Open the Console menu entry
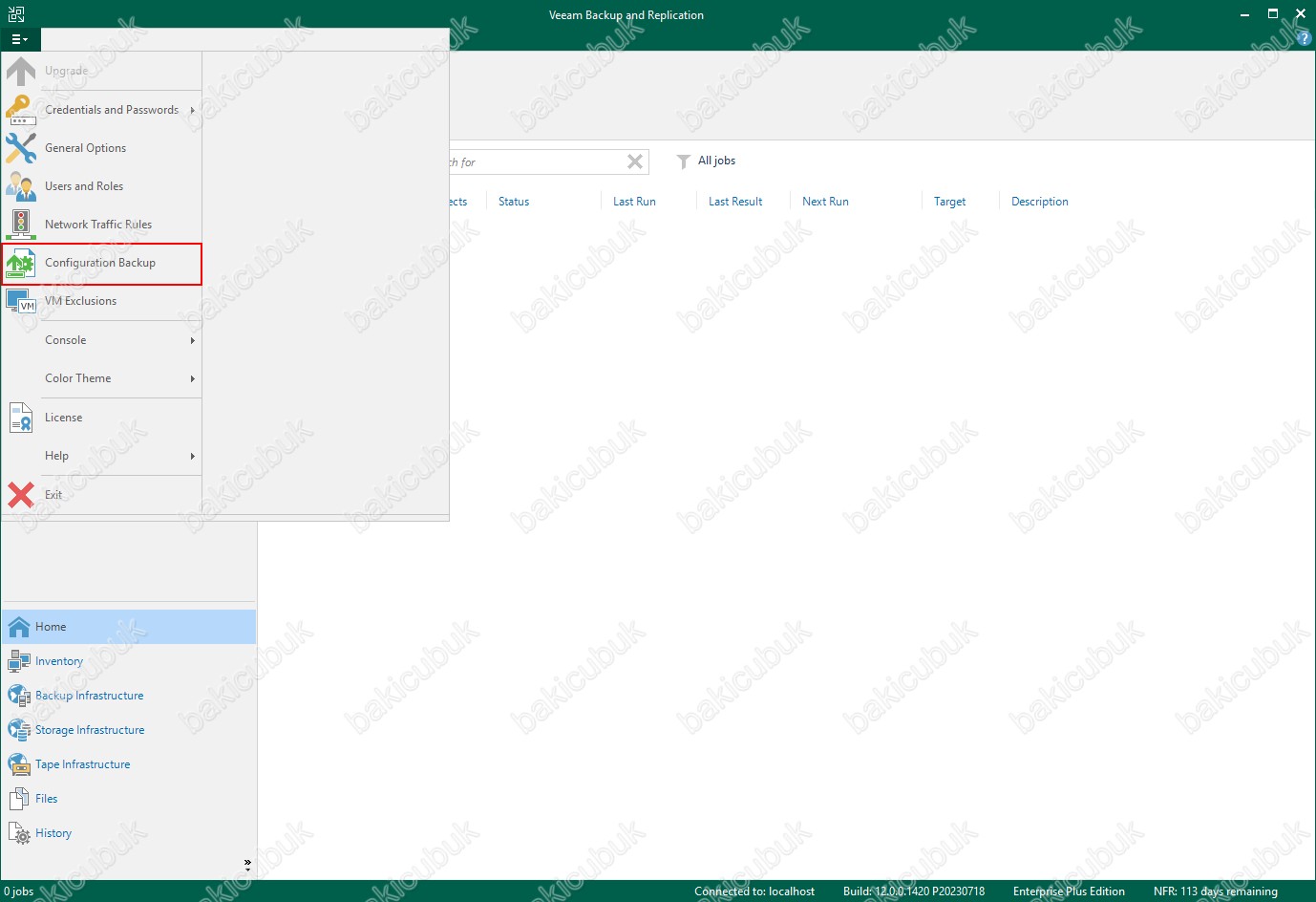 [102, 340]
